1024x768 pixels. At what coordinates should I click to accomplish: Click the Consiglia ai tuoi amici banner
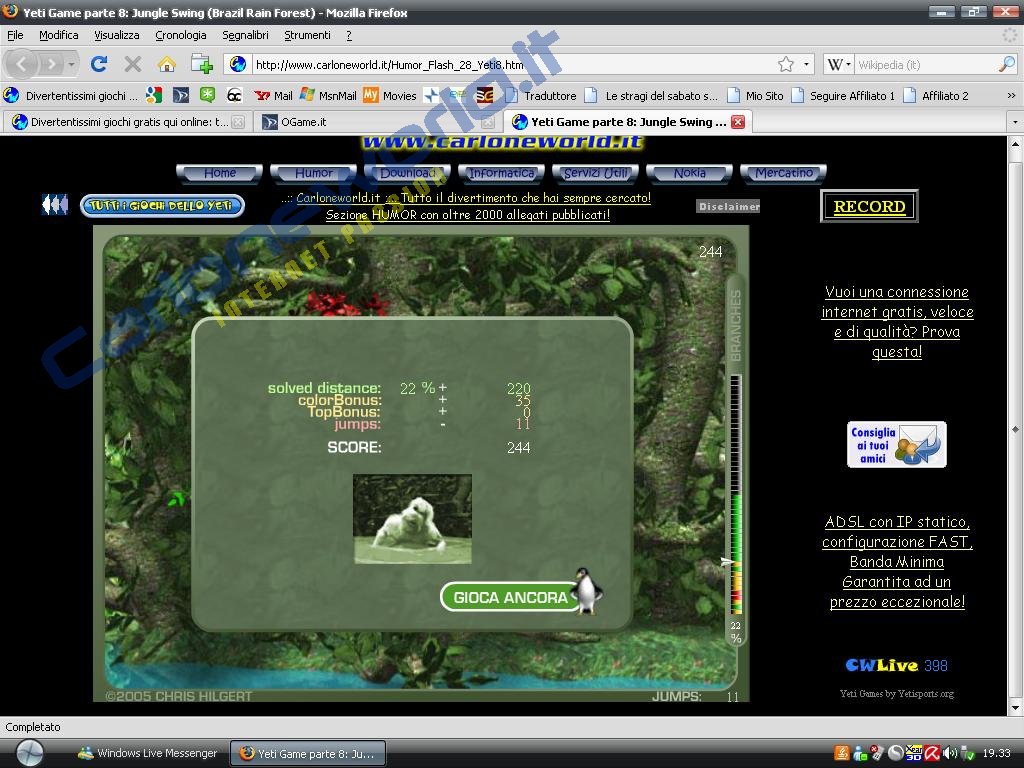(x=897, y=445)
